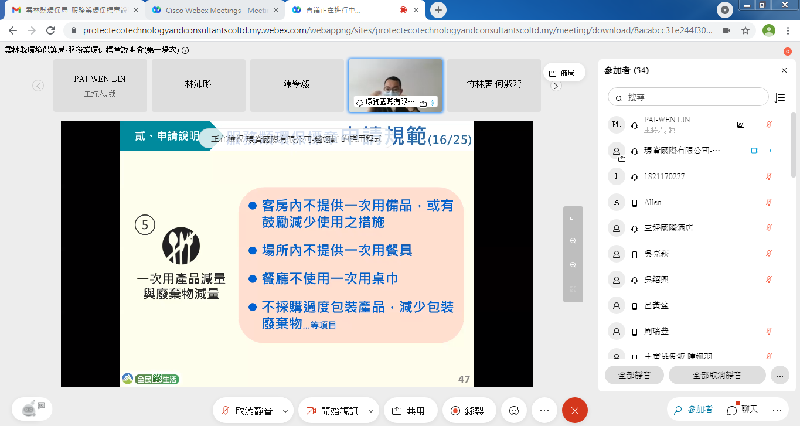800x426 pixels.
Task: Click fullscreen button on shared-content side toolbar
Action: pos(572,289)
